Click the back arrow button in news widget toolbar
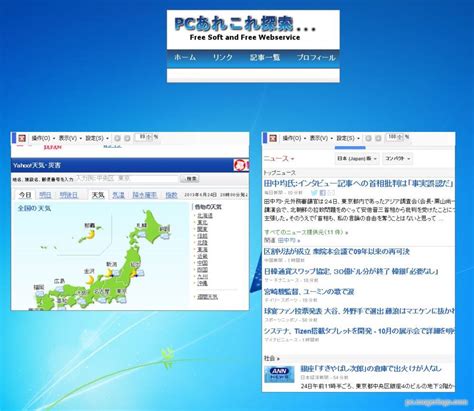 tap(368, 138)
